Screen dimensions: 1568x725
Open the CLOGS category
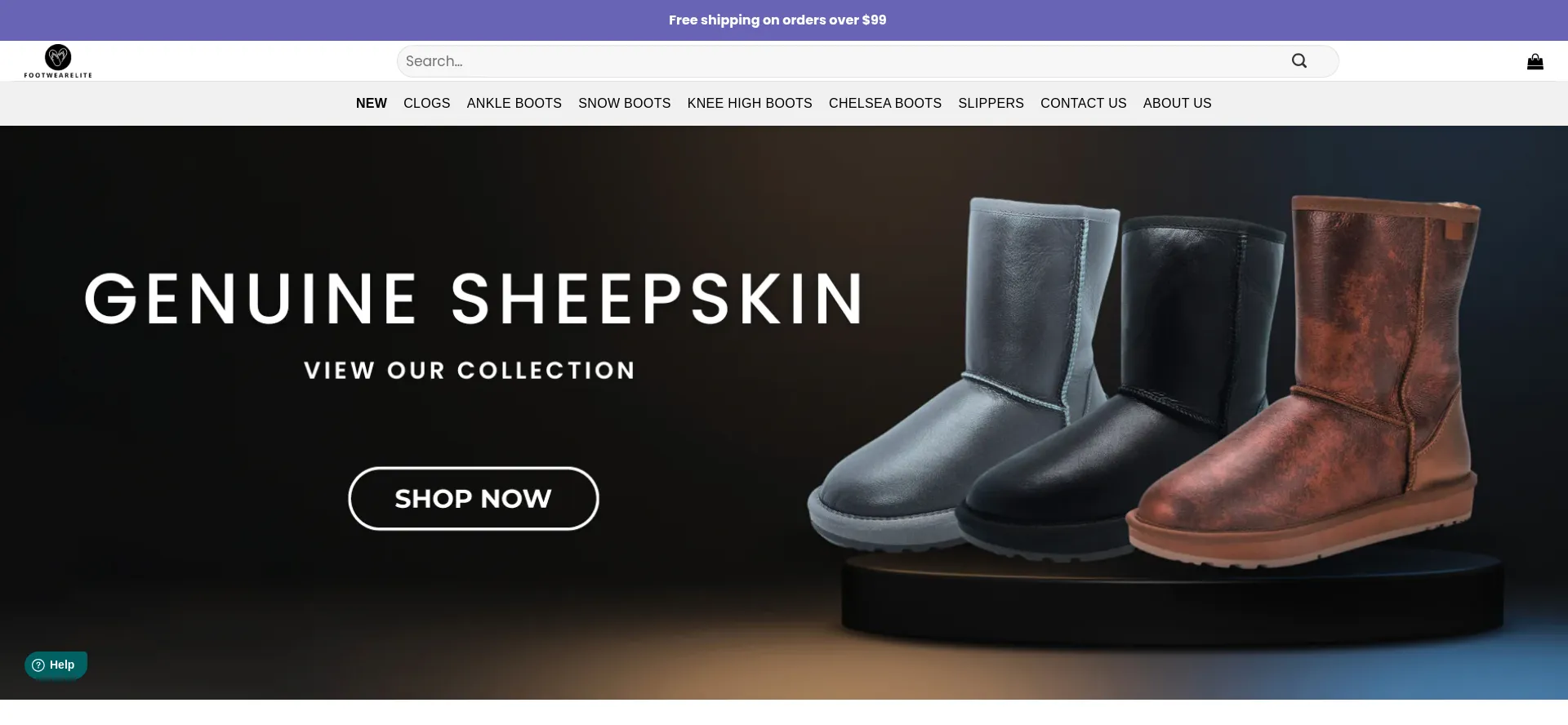(x=426, y=103)
